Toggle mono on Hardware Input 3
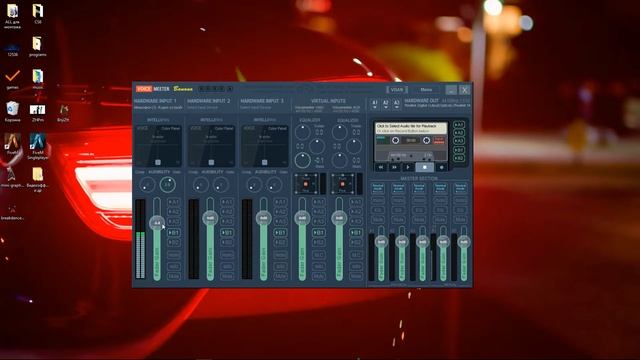The width and height of the screenshot is (640, 360). 281,255
